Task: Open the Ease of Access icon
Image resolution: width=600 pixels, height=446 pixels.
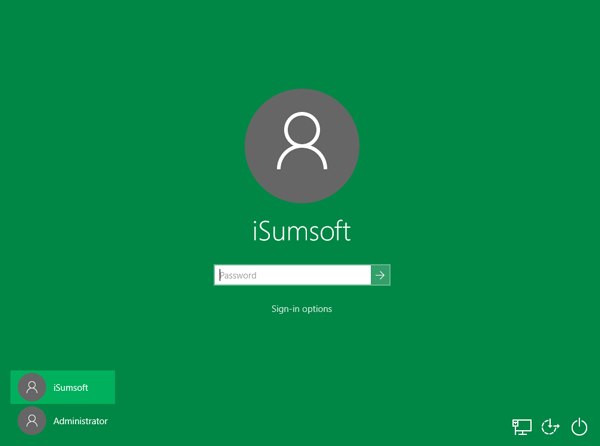Action: pos(550,426)
